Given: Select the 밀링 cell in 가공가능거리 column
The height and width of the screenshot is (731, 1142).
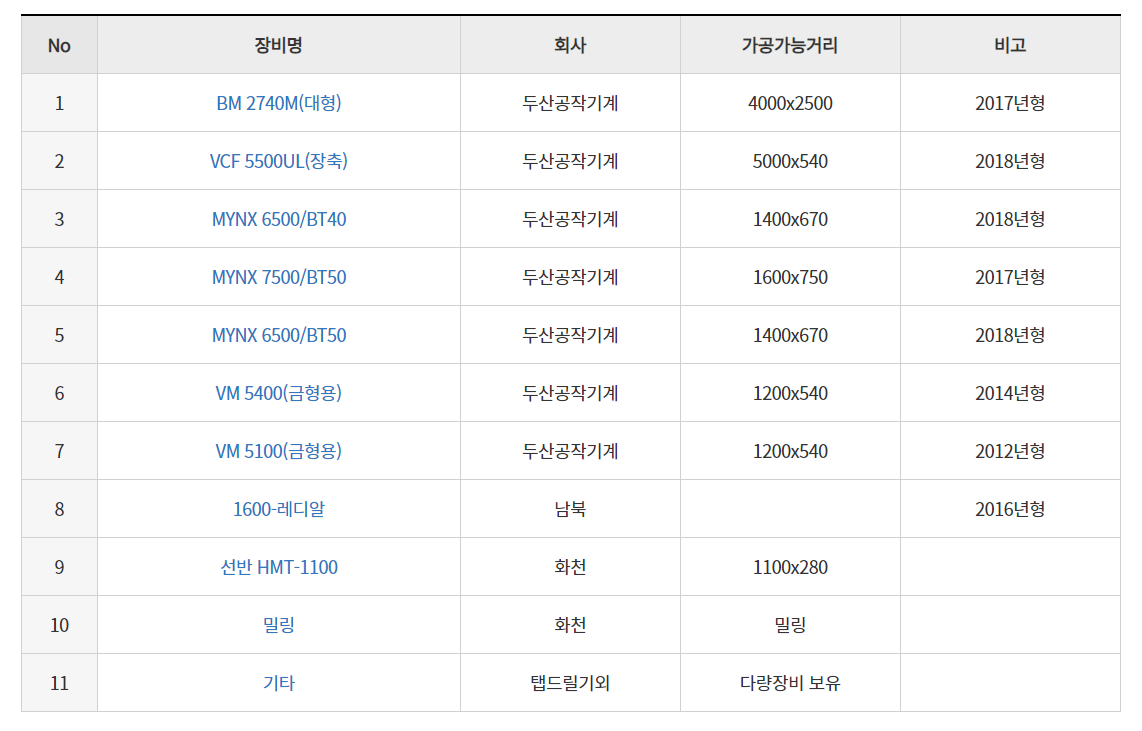Looking at the screenshot, I should click(790, 625).
